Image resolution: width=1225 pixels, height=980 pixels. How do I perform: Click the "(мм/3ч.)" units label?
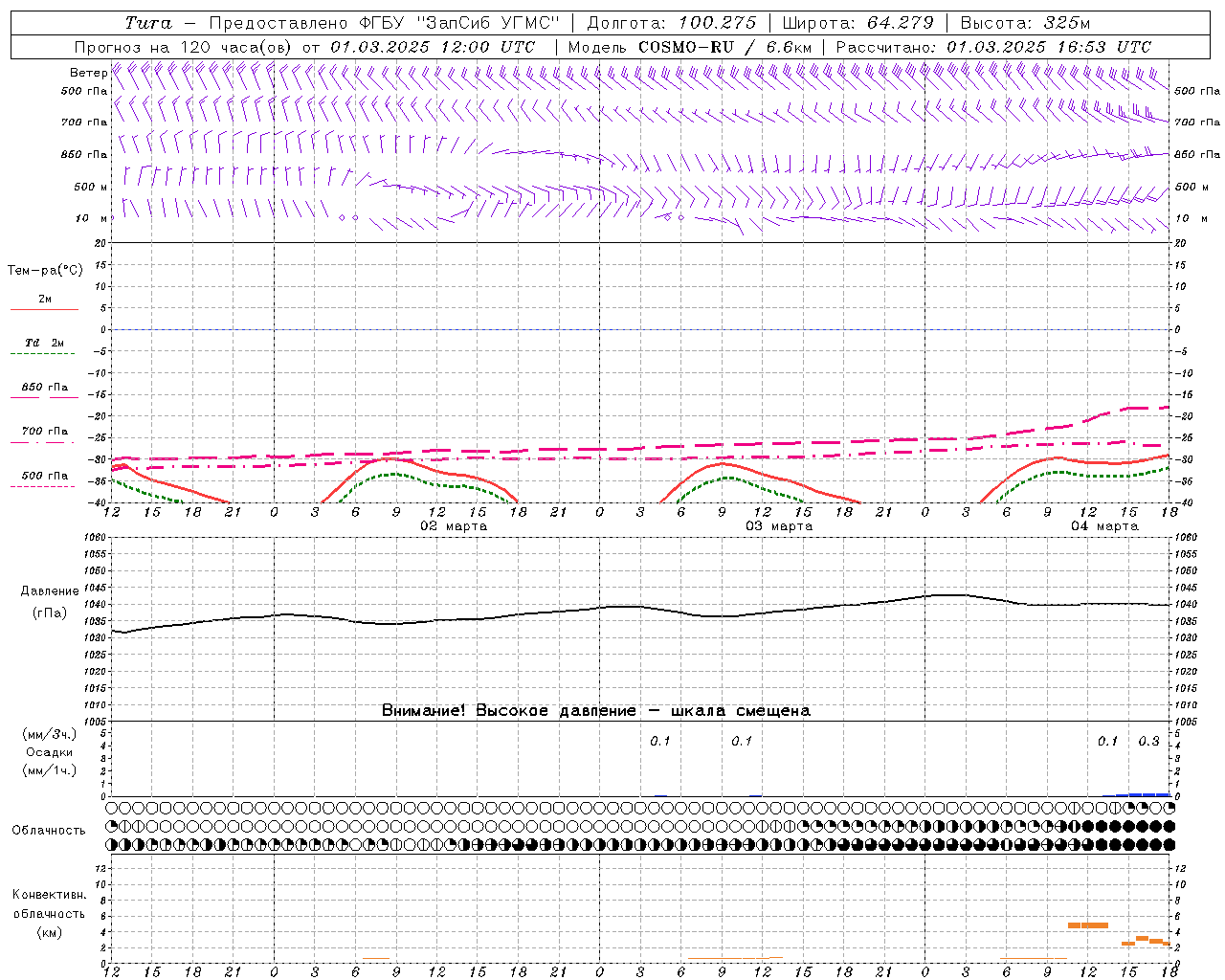(50, 734)
